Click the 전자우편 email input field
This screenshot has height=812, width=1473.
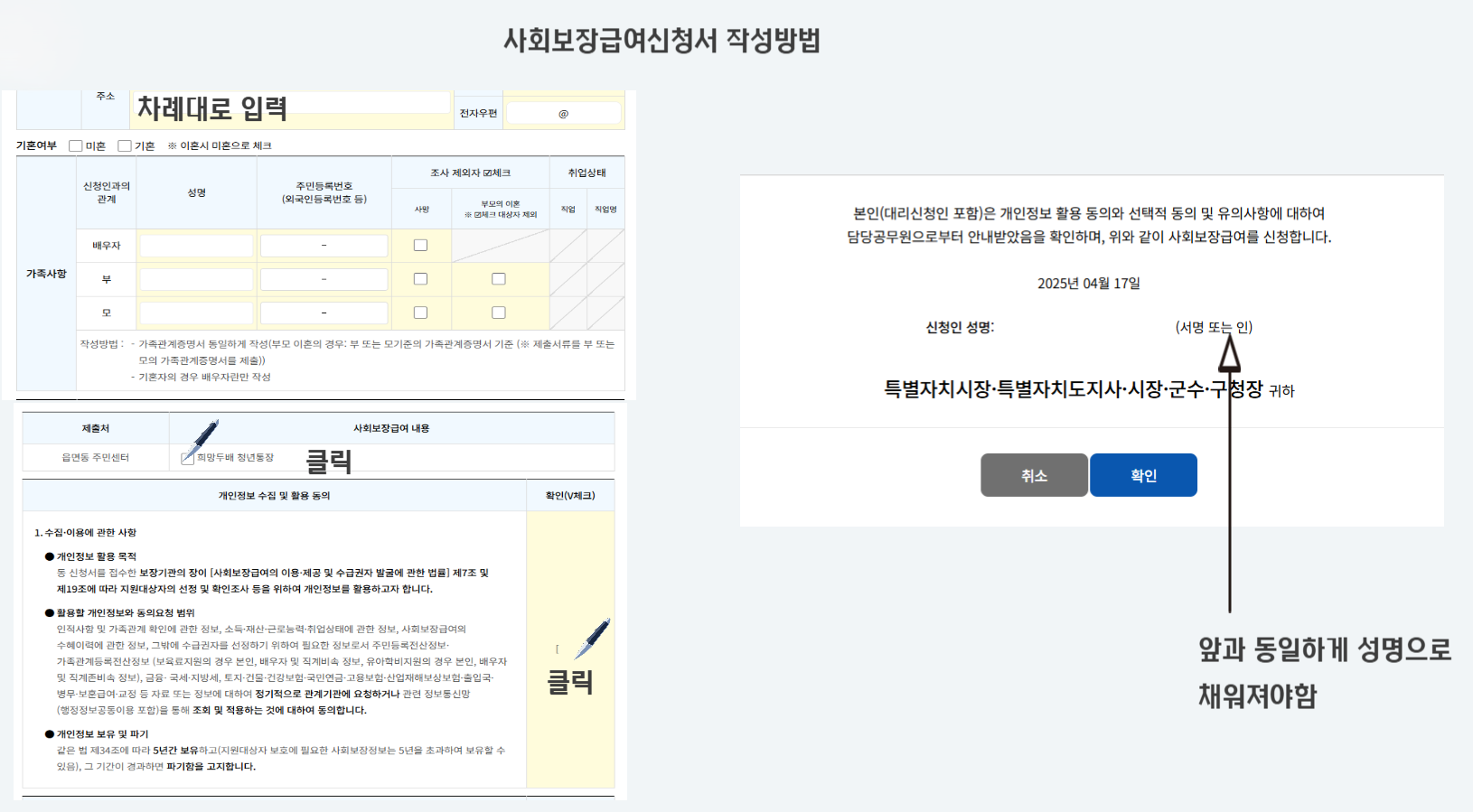tap(563, 113)
